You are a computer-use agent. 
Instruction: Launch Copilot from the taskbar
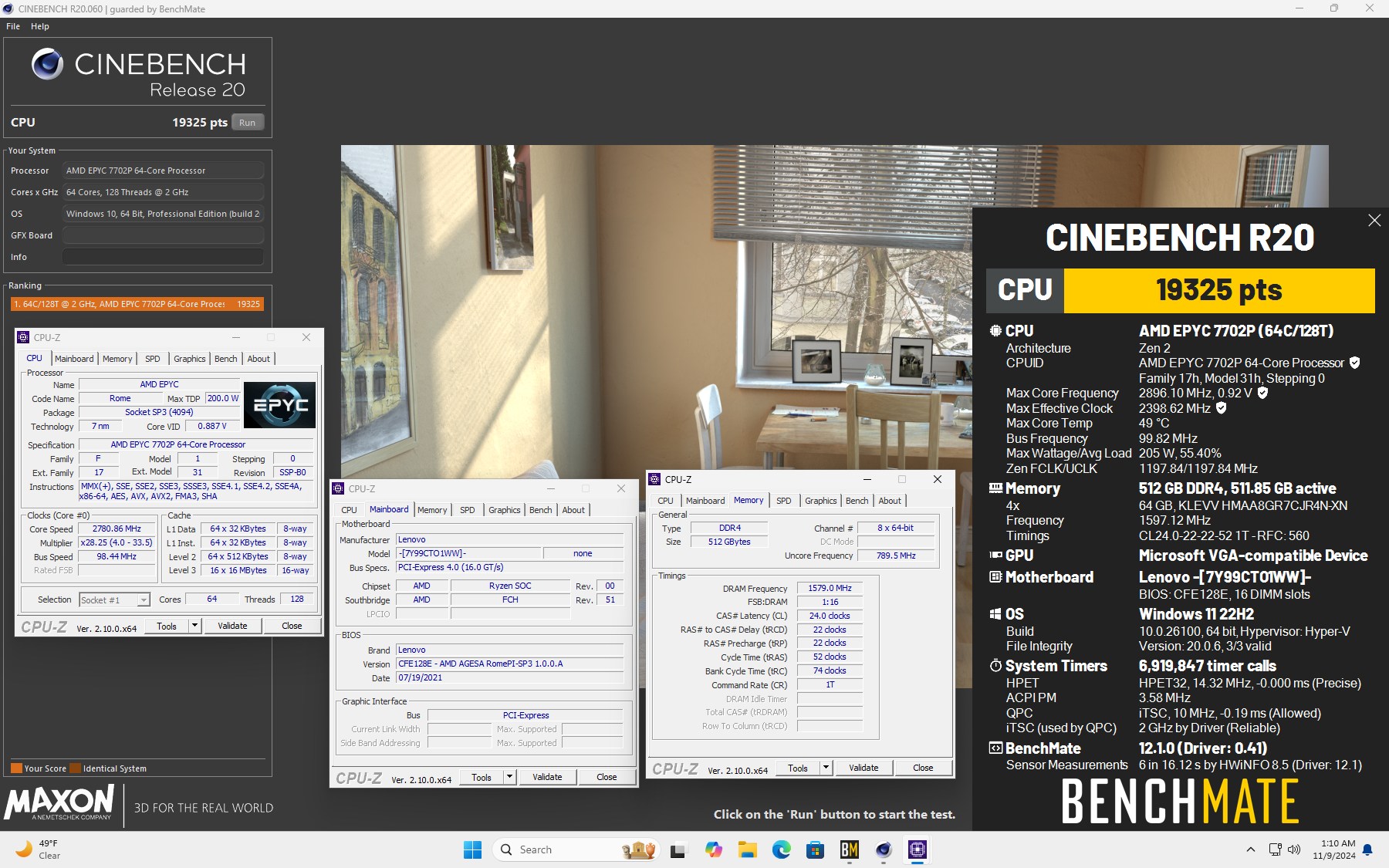713,849
